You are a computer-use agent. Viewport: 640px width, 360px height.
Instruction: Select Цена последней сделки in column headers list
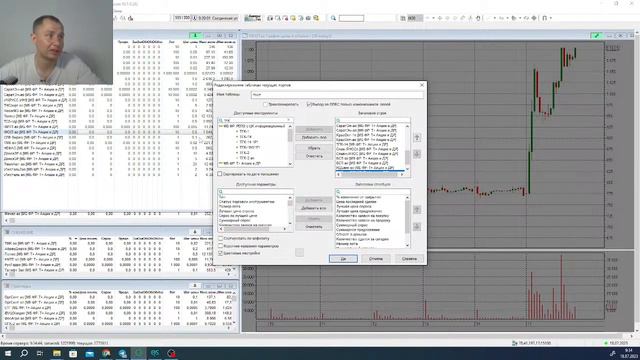(x=356, y=202)
